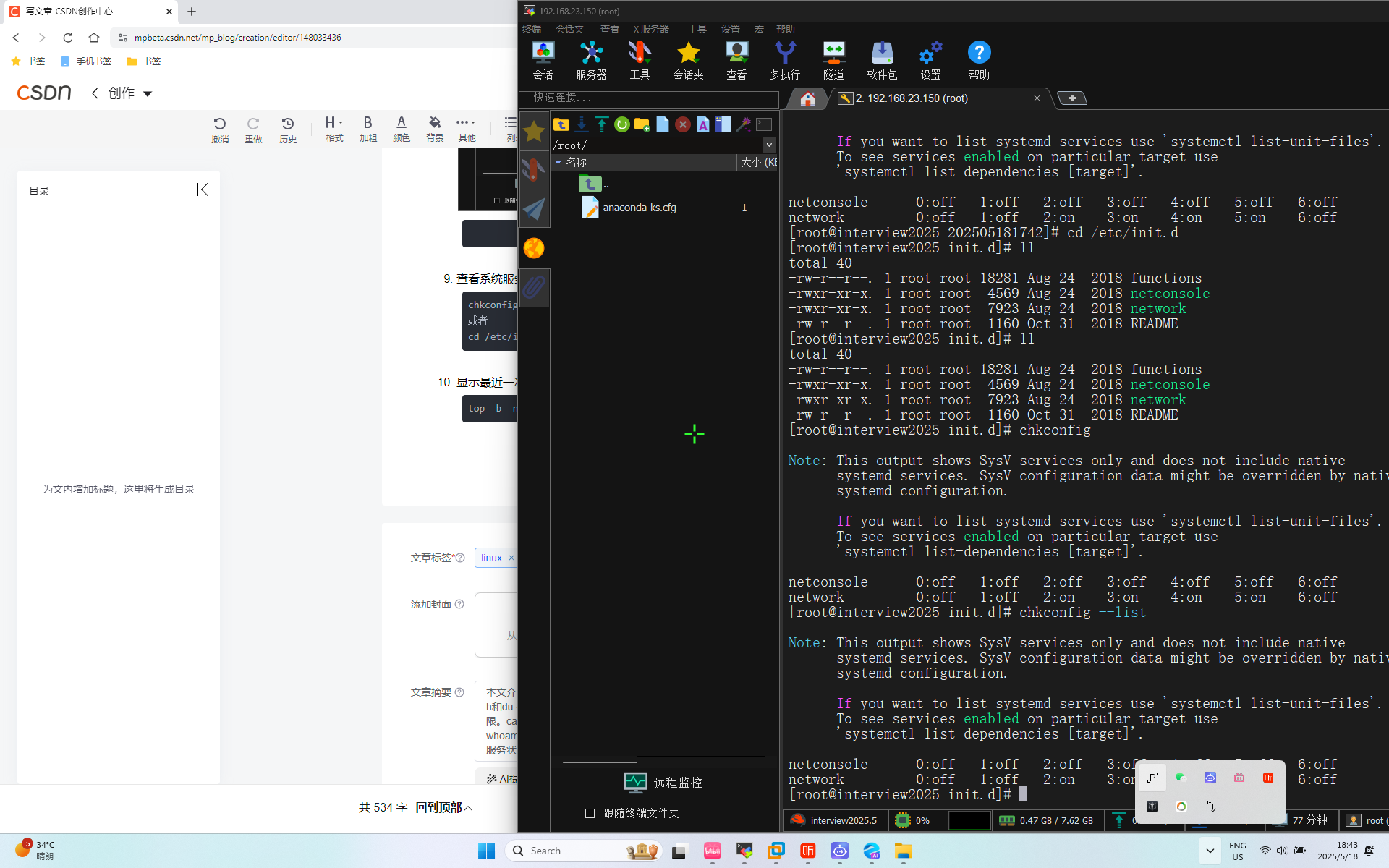Click the green refresh icon in SFTP toolbar
Screen dimensions: 1389x868
621,124
